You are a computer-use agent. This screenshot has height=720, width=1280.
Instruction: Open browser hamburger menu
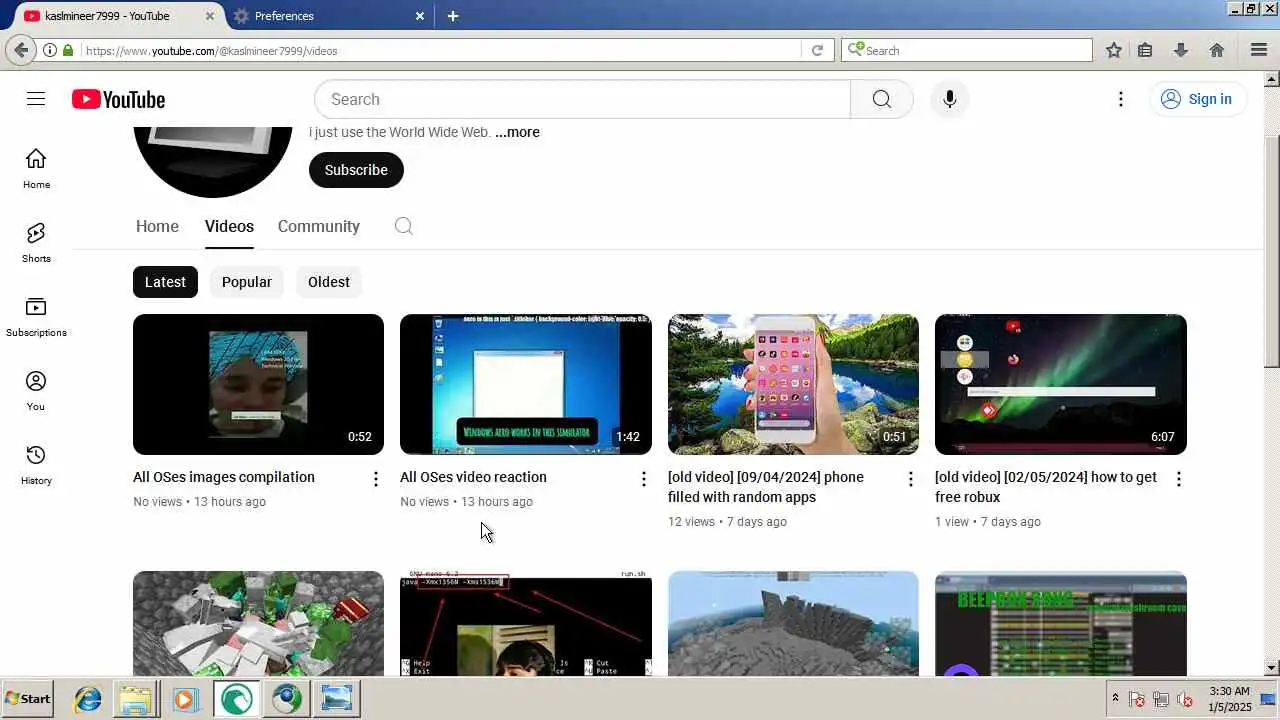1259,50
